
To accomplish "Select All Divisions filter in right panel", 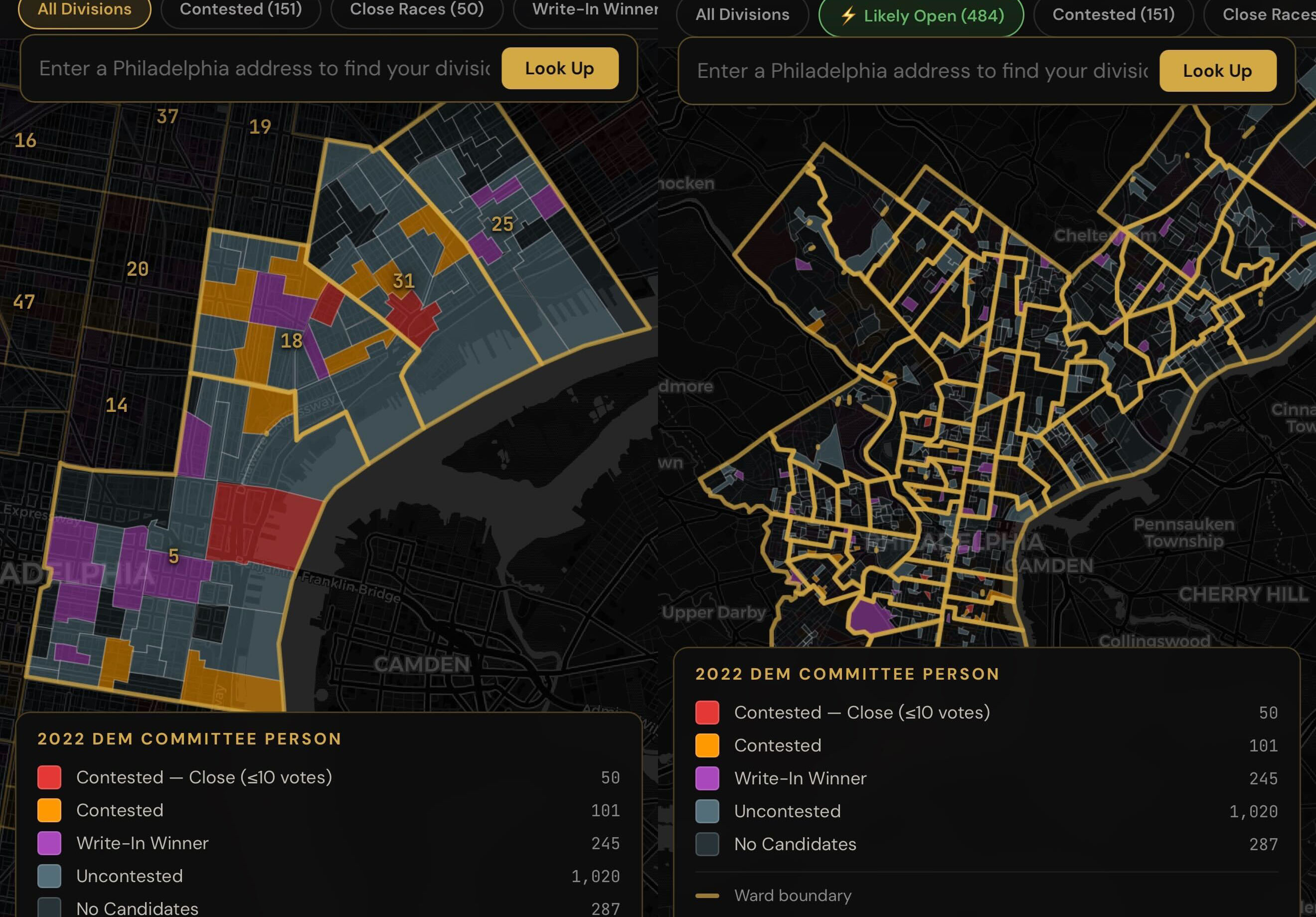I will (x=742, y=15).
